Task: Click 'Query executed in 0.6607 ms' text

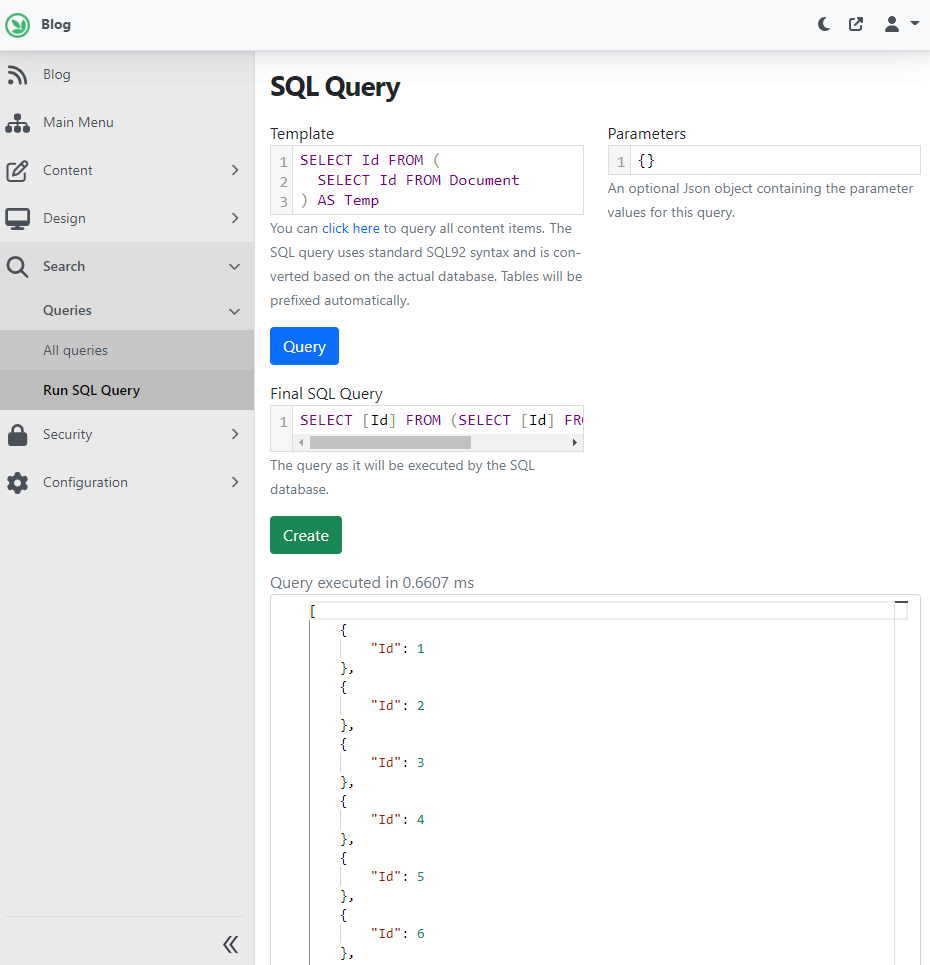Action: pos(372,583)
